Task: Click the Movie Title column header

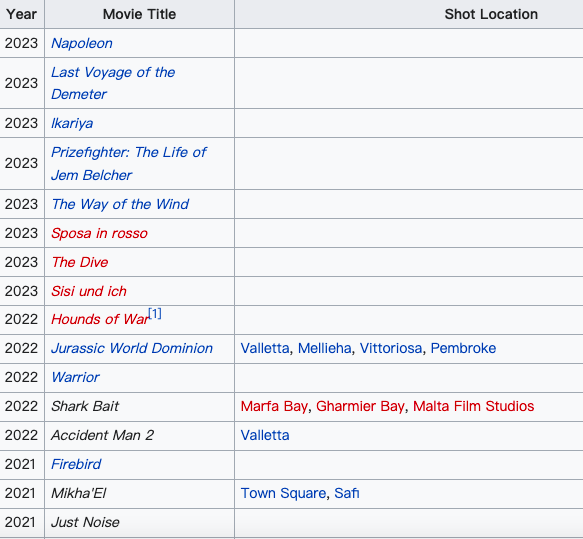Action: (x=139, y=14)
